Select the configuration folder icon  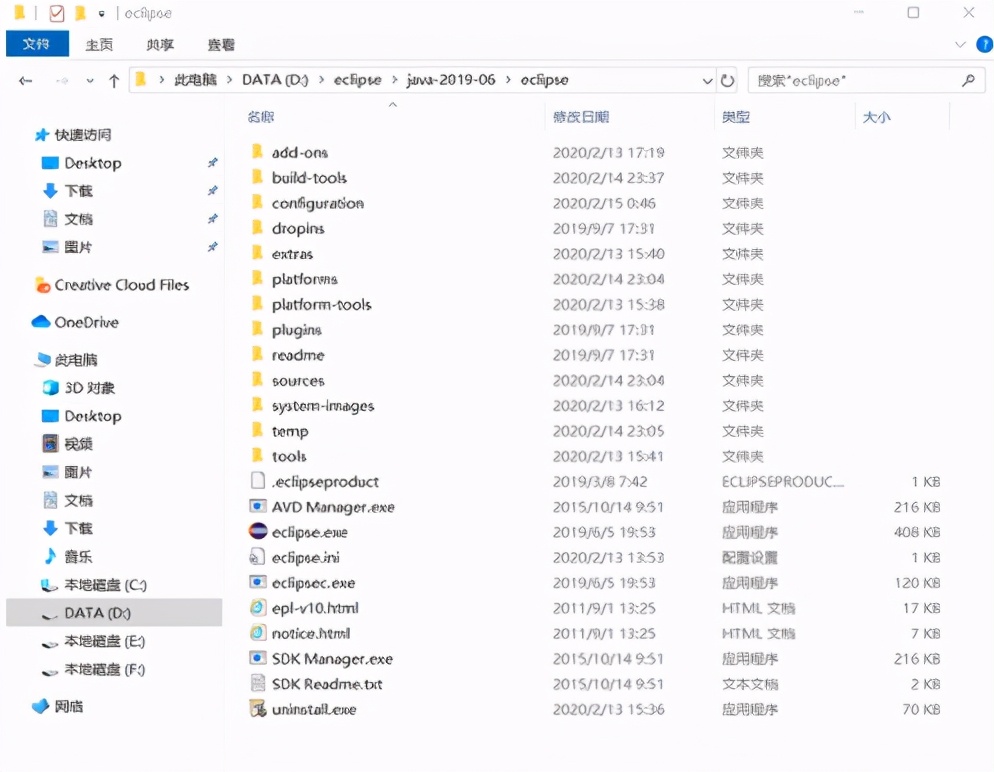[x=257, y=203]
